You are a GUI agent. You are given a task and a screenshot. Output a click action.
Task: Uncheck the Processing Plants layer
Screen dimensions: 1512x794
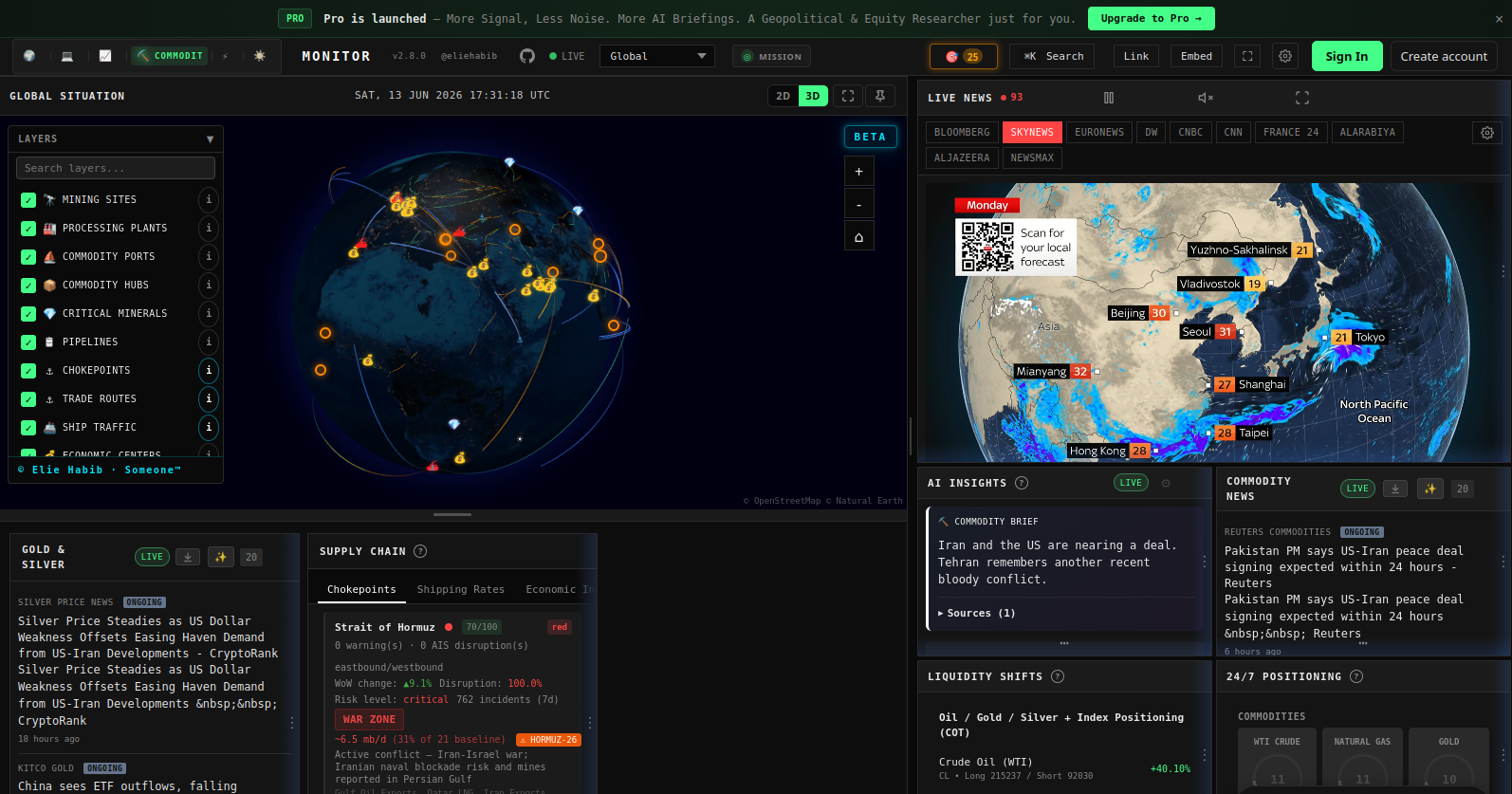28,229
